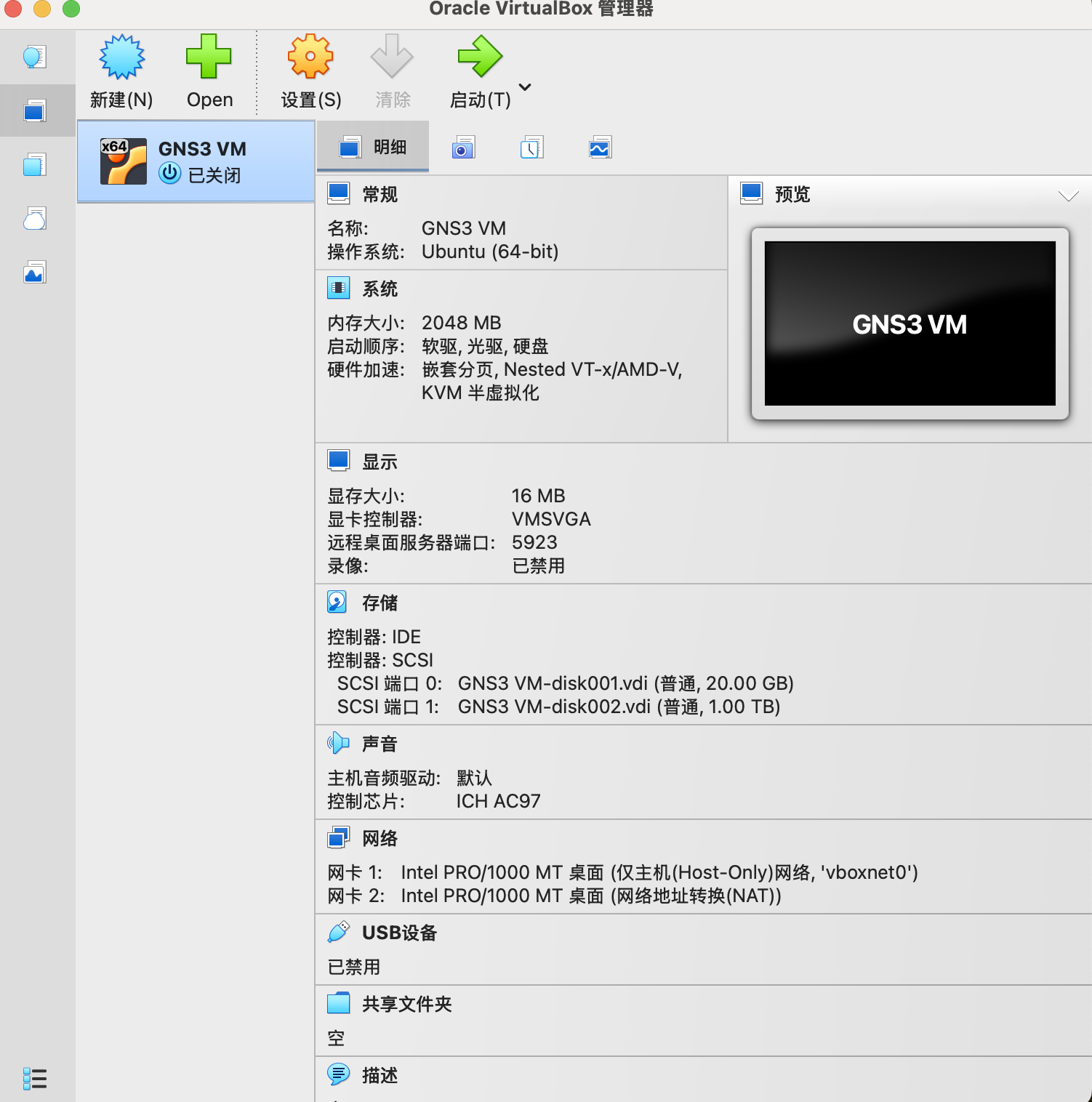Viewport: 1092px width, 1102px height.
Task: Click the 控制器: SCSI storage controller line
Action: 380,660
